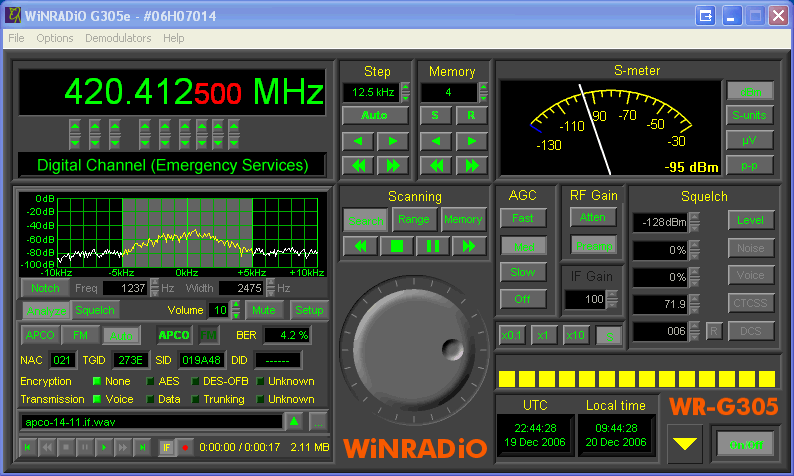
Task: Adjust the Notch Freq 1237 Hz spinner
Action: tap(154, 288)
